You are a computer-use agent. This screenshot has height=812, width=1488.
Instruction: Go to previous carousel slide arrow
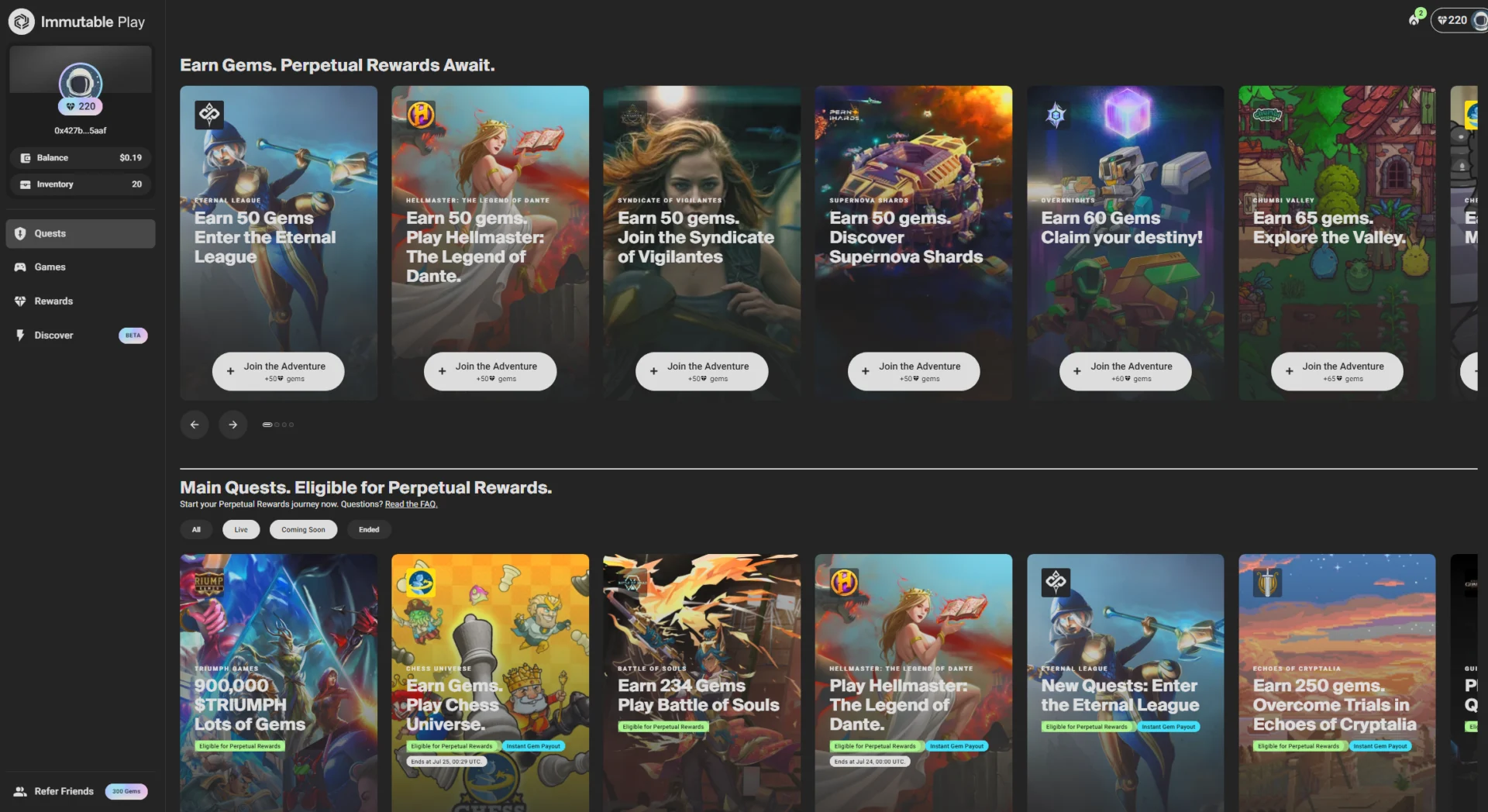pyautogui.click(x=195, y=425)
